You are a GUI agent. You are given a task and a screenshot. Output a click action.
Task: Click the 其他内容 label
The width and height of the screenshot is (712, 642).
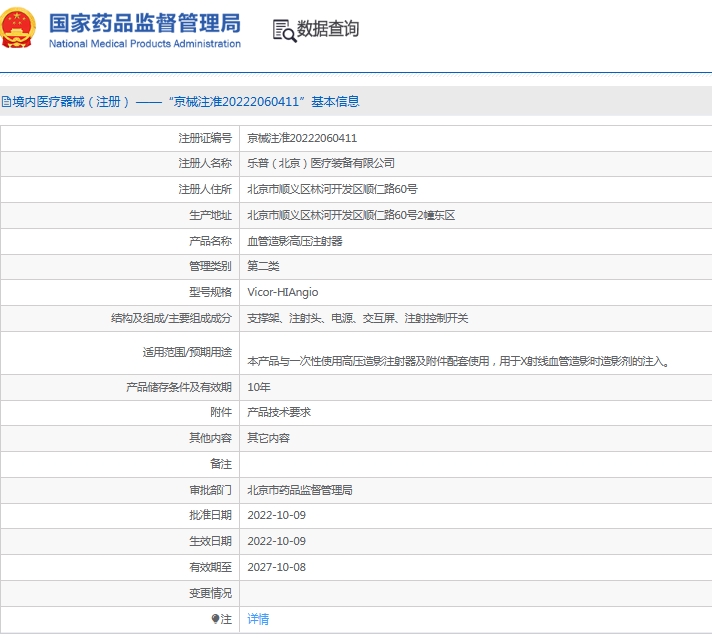[211, 438]
